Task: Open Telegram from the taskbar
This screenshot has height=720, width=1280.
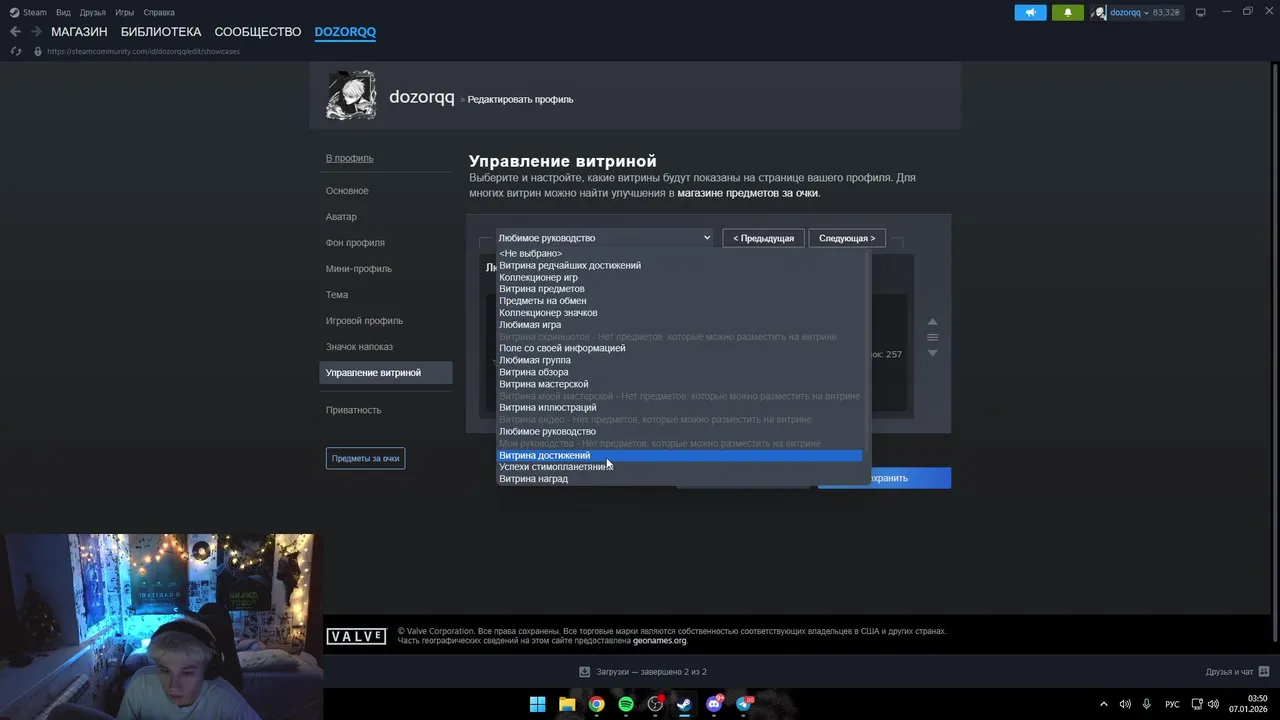Action: click(744, 704)
